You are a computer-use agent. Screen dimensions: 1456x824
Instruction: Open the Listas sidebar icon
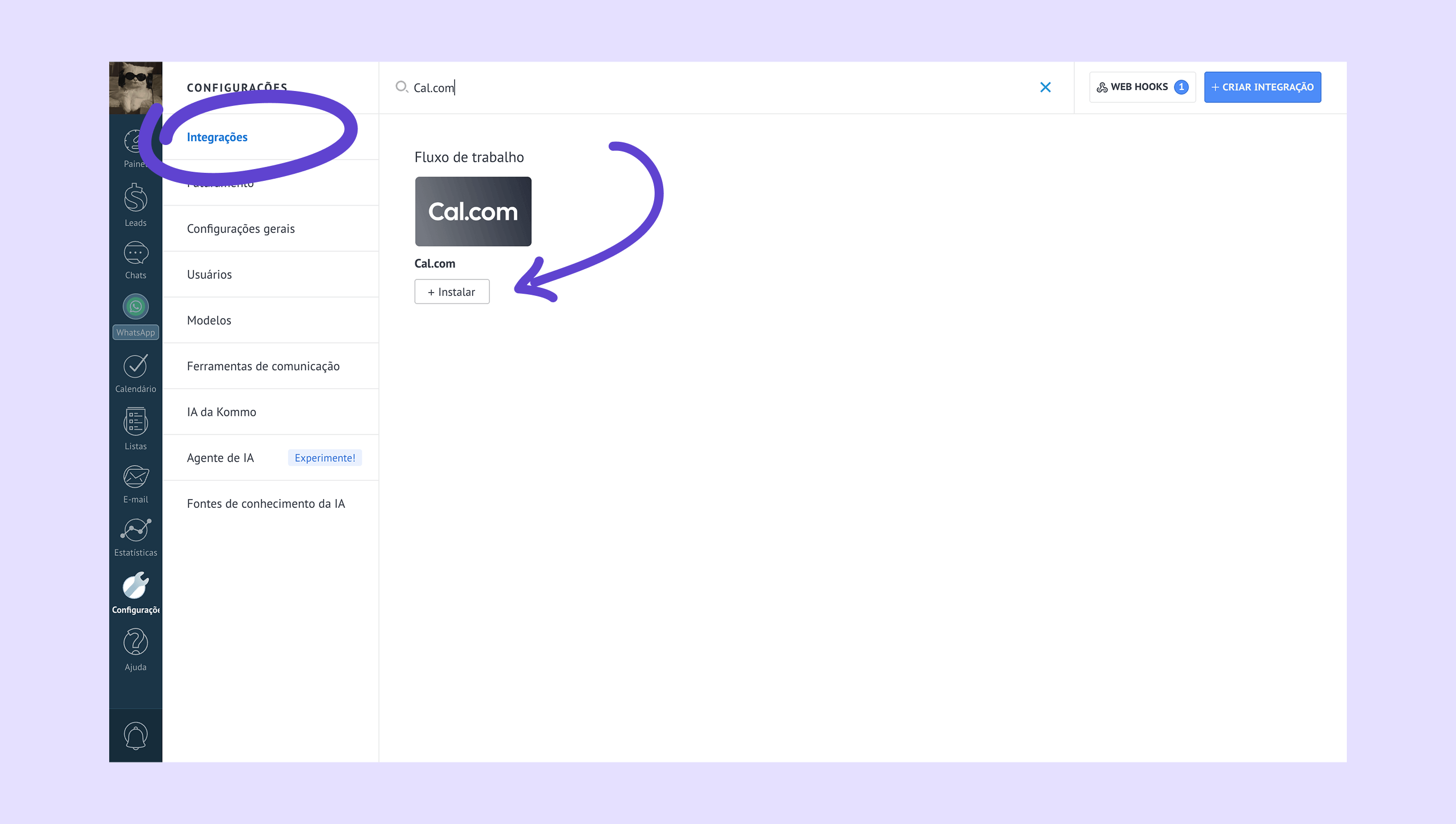(x=135, y=422)
